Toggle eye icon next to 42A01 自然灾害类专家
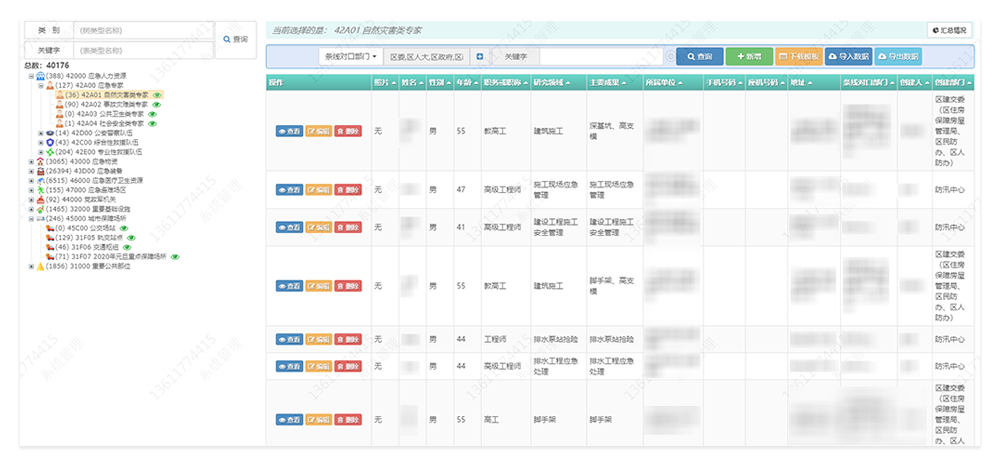1000x470 pixels. pyautogui.click(x=157, y=95)
